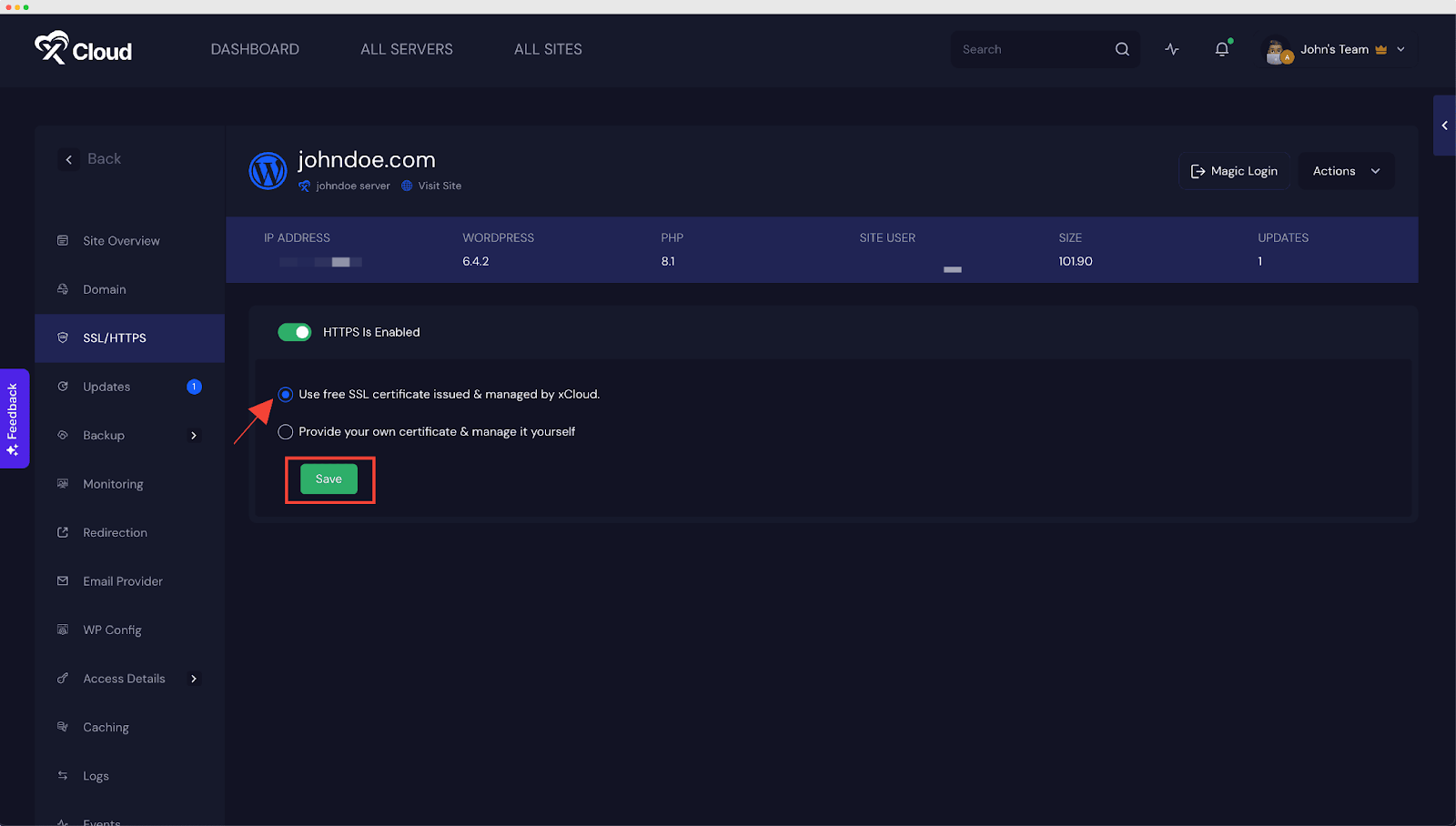
Task: Switch to the ALL SERVERS tab
Action: pyautogui.click(x=406, y=49)
